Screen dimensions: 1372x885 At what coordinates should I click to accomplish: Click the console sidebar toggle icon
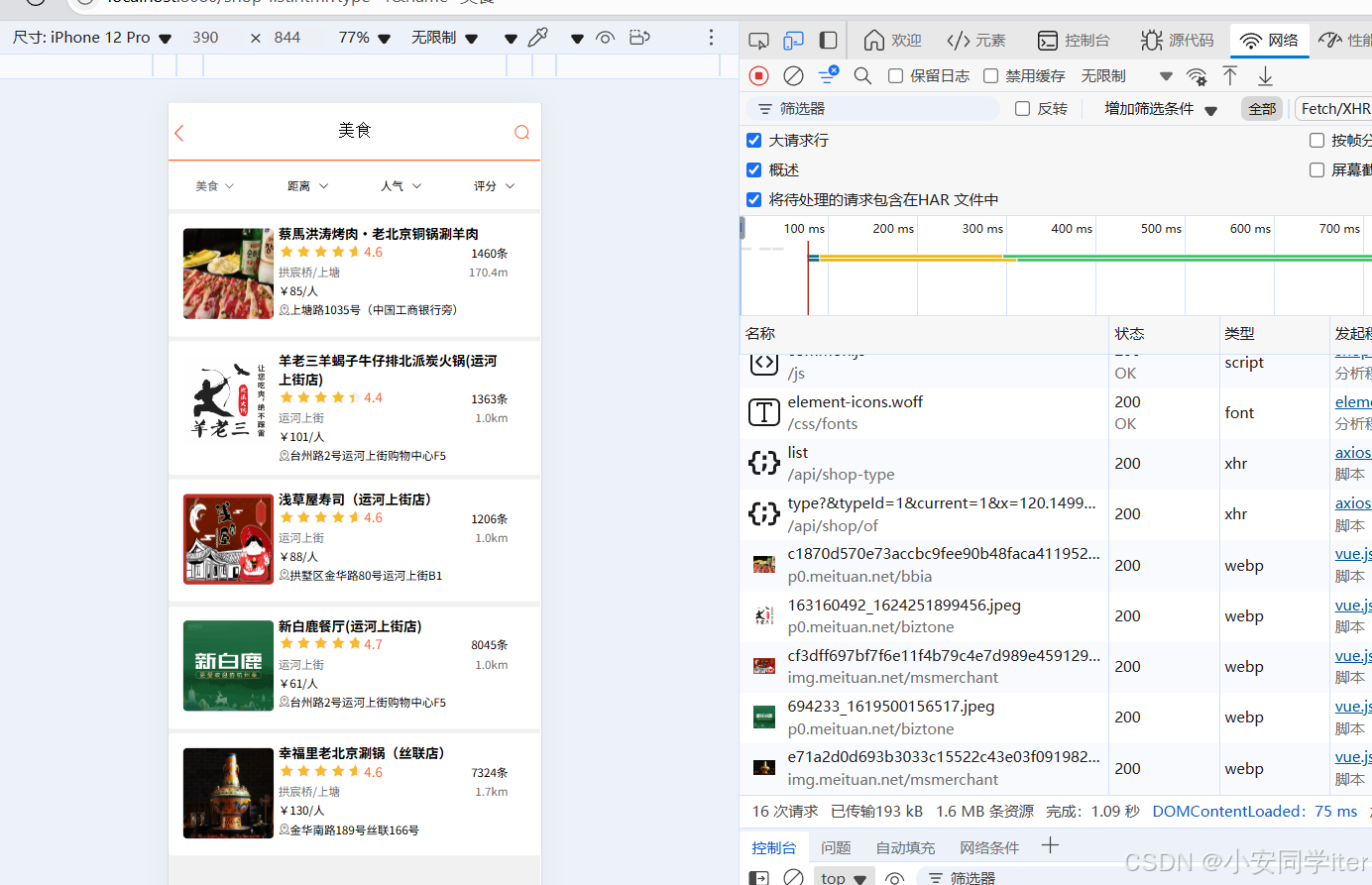pos(758,877)
